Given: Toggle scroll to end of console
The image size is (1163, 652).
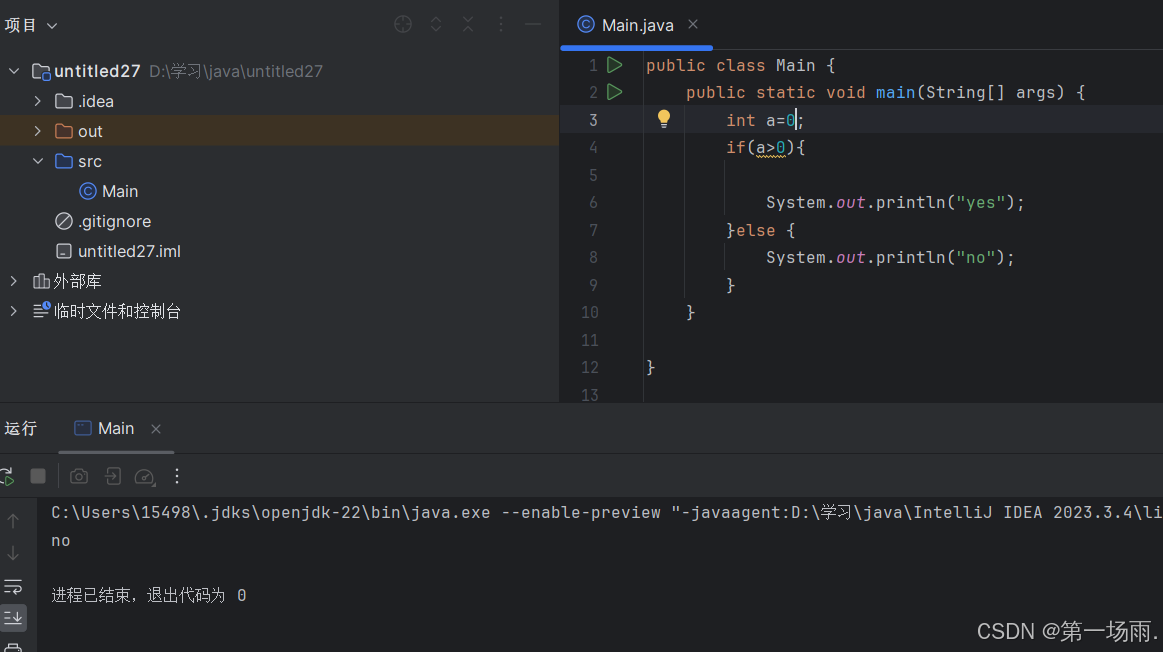Looking at the screenshot, I should [x=13, y=618].
